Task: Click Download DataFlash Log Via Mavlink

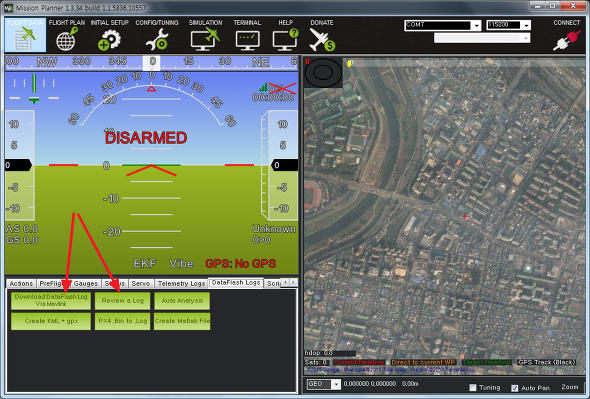Action: coord(51,300)
